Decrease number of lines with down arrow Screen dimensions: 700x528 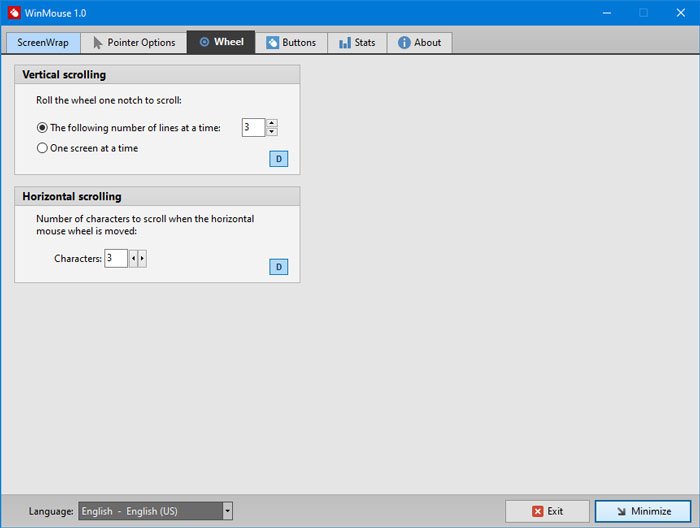[272, 132]
